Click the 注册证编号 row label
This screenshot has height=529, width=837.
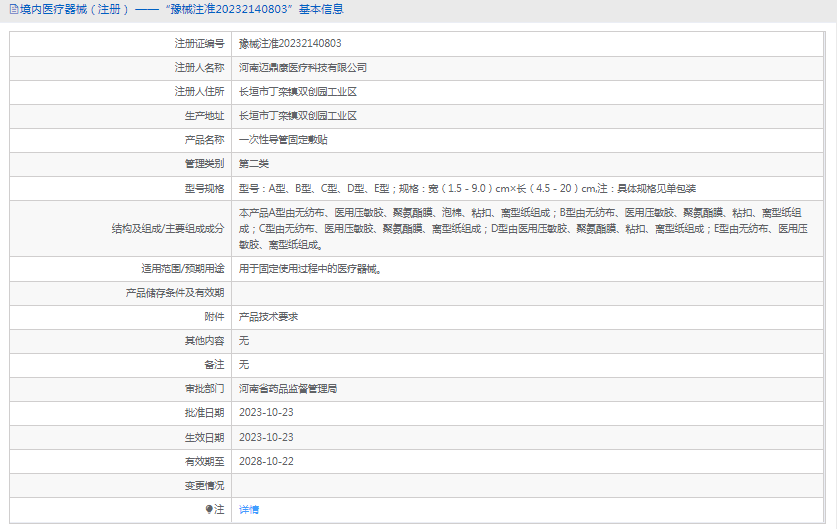199,44
